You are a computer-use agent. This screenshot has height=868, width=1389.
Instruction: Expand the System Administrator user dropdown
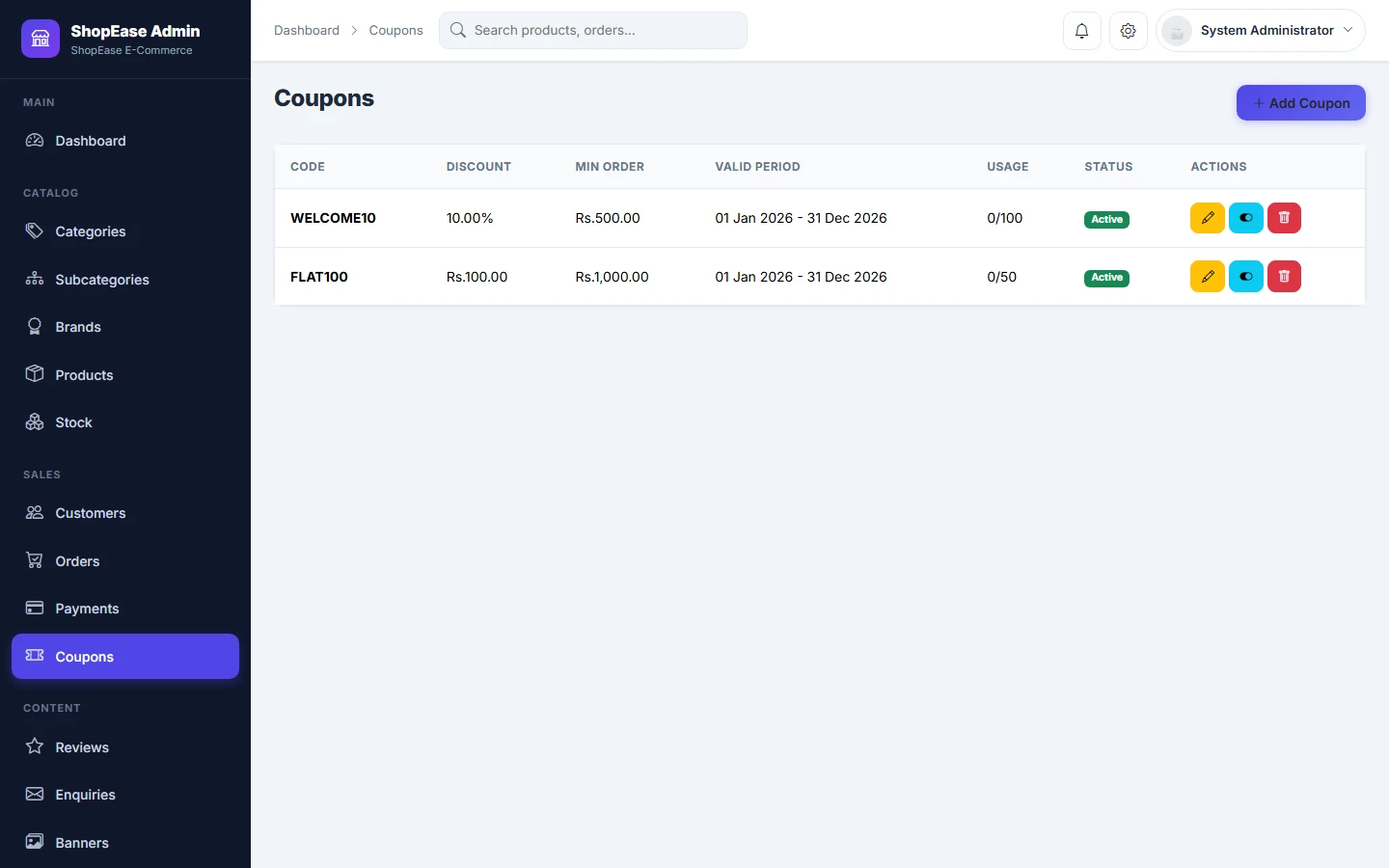[x=1261, y=31]
